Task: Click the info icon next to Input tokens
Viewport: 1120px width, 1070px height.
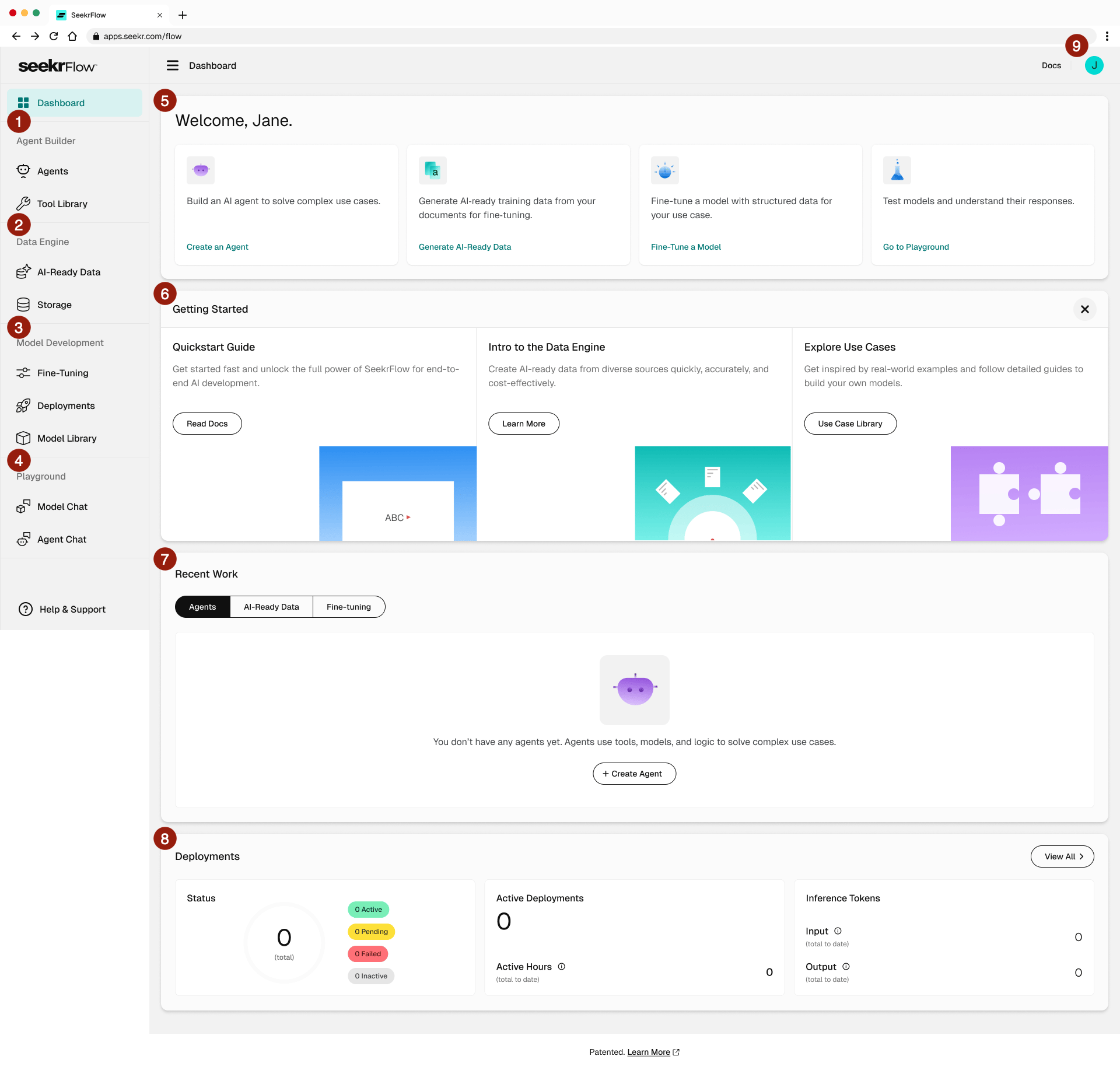Action: pyautogui.click(x=838, y=931)
